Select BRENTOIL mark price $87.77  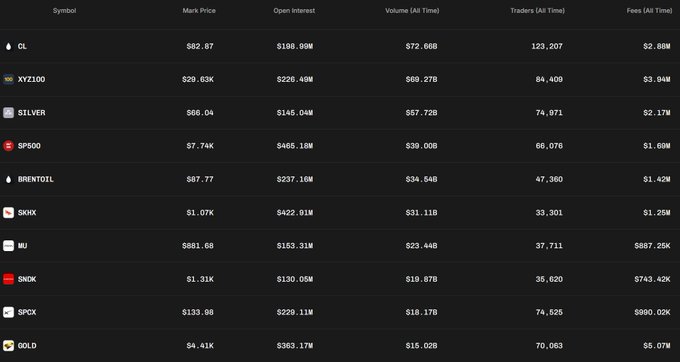[x=200, y=179]
